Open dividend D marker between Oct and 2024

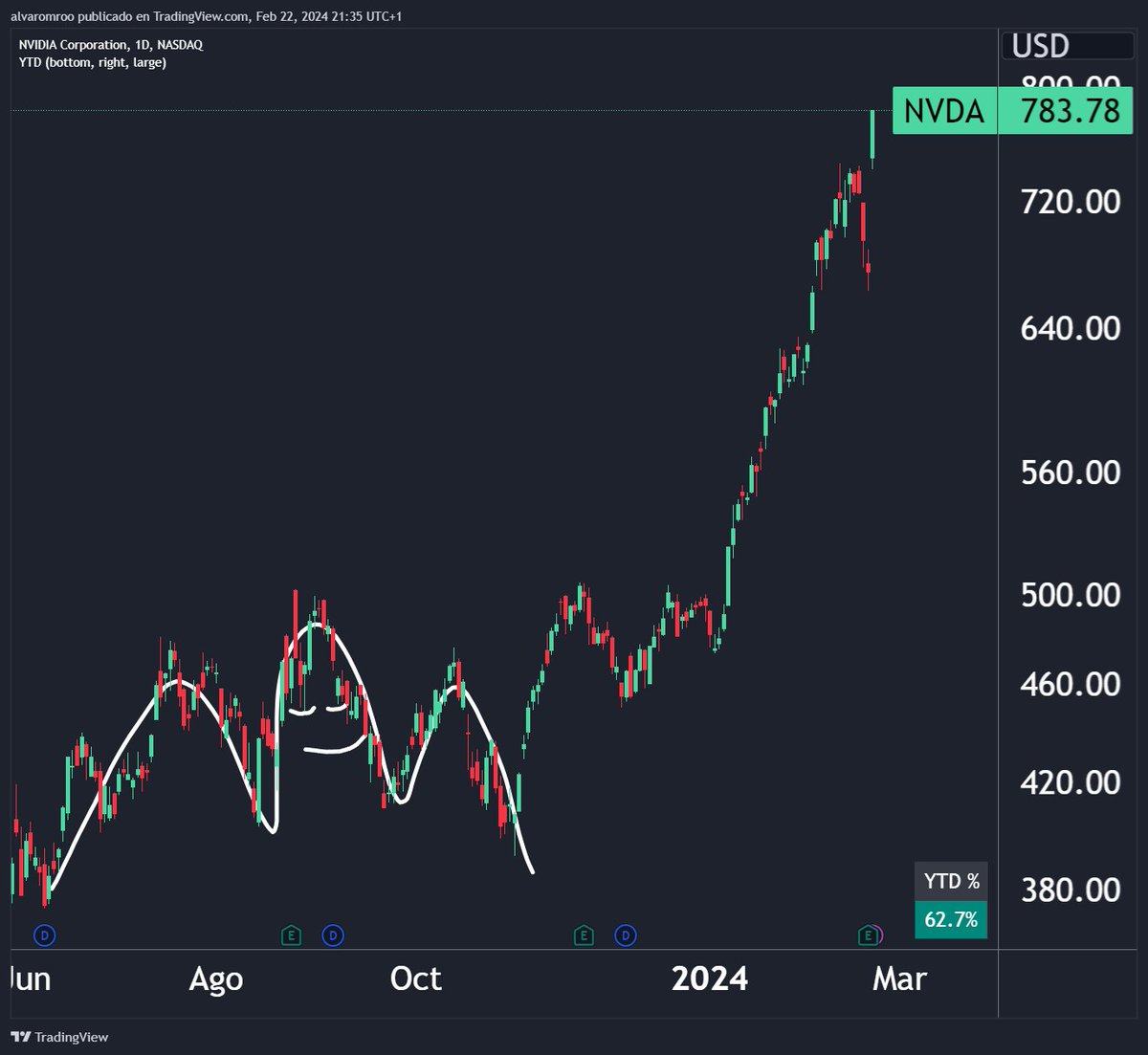(625, 934)
